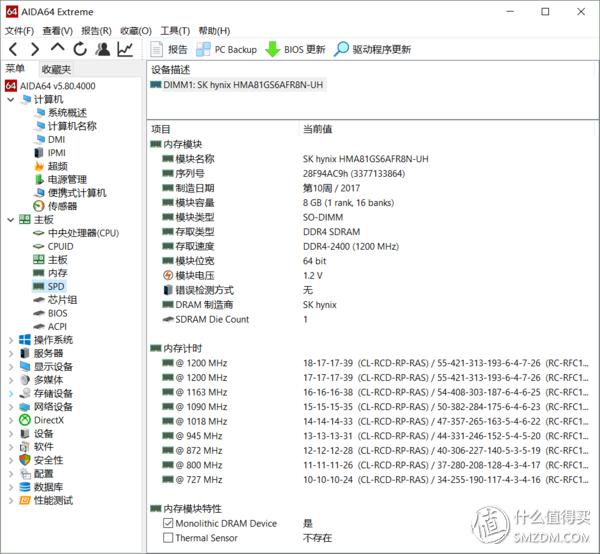Select the 模块电压 row
Screen dimensions: 600x554
pos(371,275)
